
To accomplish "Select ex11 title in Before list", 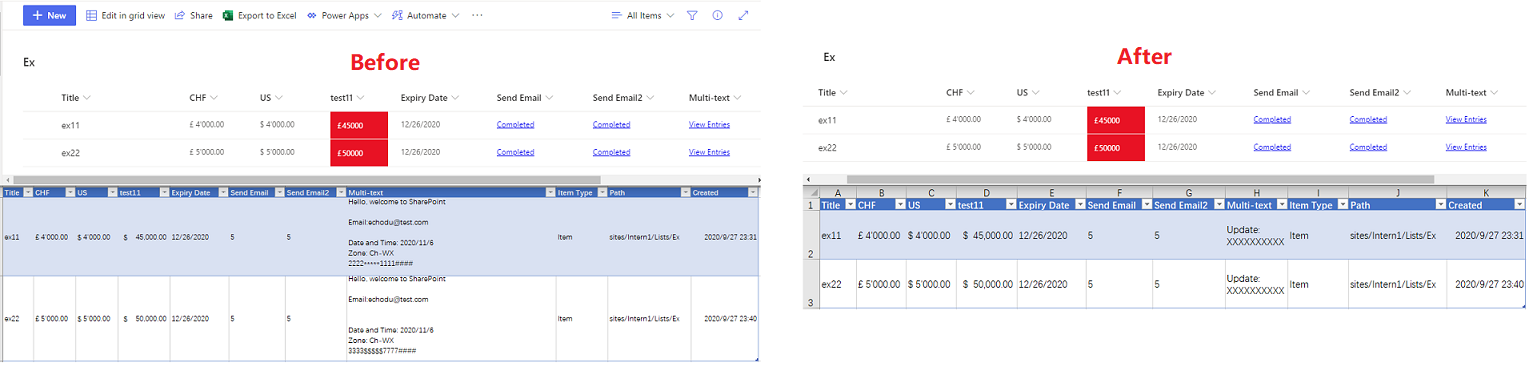I will click(x=70, y=125).
